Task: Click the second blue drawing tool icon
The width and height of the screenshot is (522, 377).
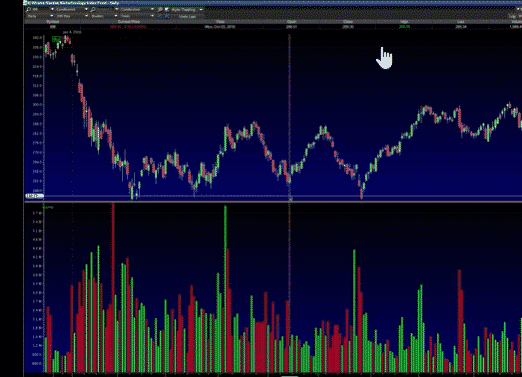Action: 167,16
